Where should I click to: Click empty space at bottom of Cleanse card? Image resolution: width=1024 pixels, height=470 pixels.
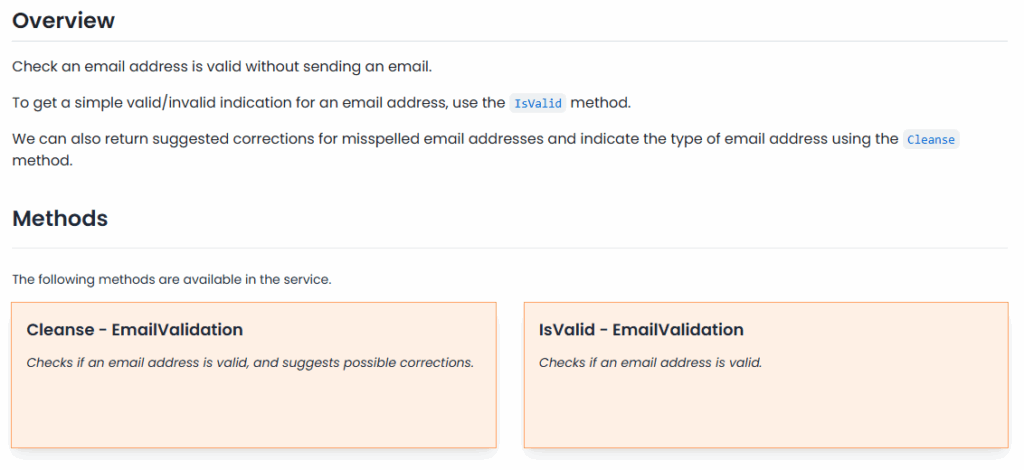pos(254,415)
